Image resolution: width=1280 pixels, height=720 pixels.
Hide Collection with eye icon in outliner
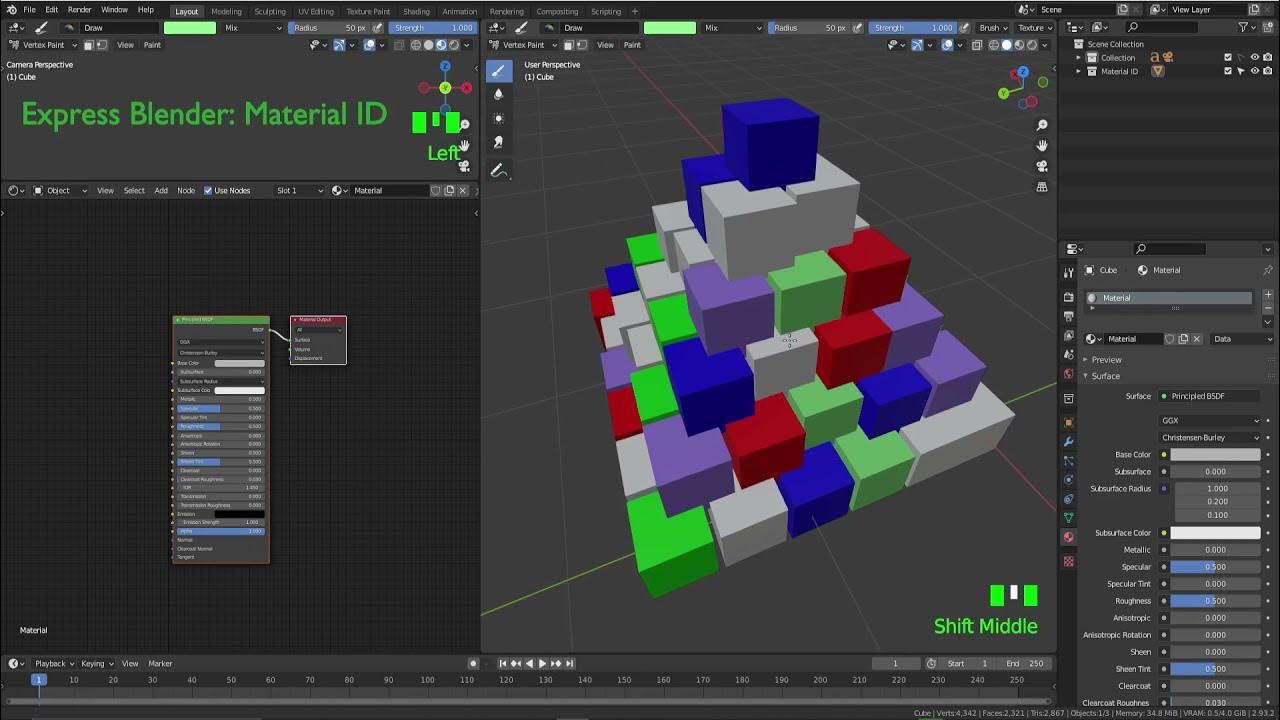pos(1255,58)
